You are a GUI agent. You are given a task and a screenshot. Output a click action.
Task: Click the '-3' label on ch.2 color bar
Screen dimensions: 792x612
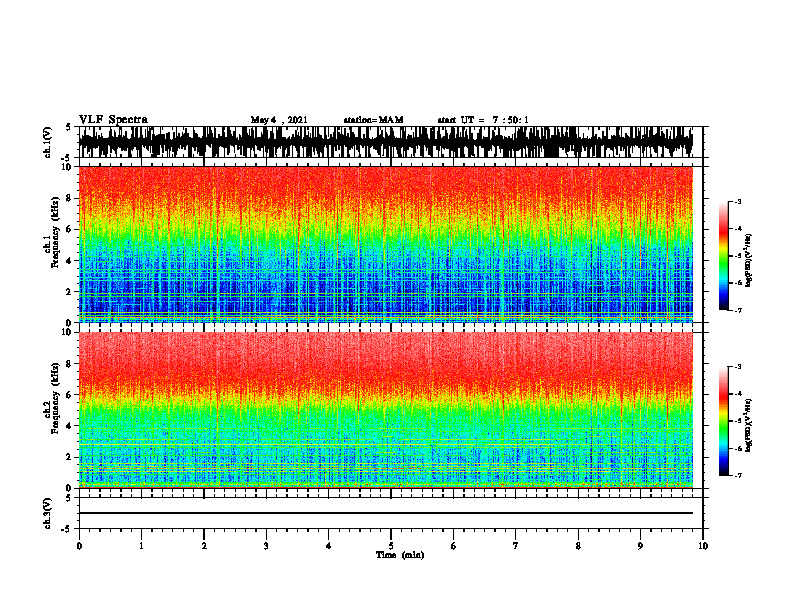(x=737, y=367)
